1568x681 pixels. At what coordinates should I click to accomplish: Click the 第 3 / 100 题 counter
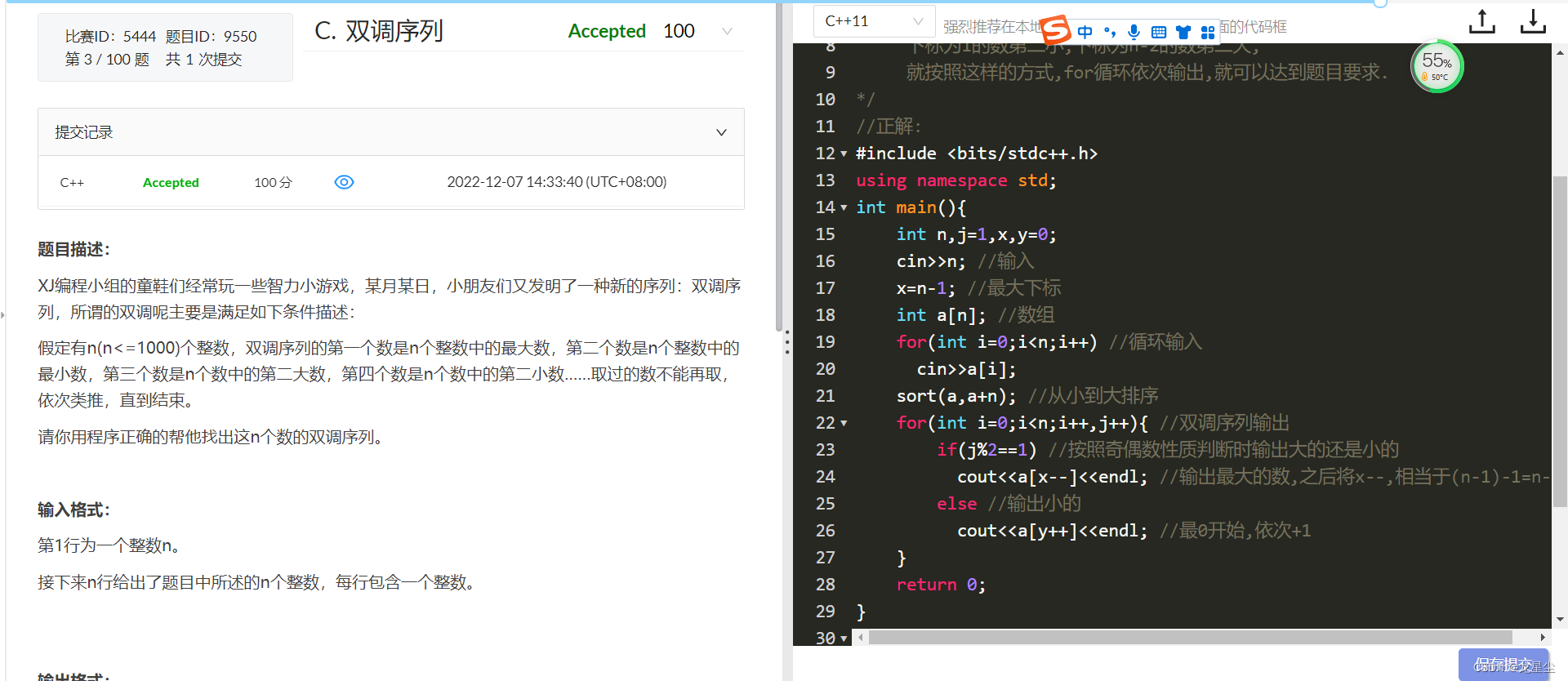pyautogui.click(x=107, y=60)
